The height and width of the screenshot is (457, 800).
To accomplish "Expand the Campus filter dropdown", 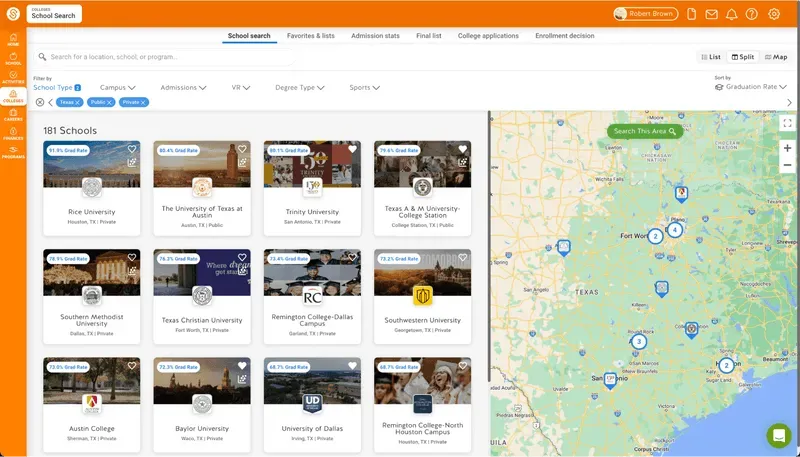I will [117, 88].
